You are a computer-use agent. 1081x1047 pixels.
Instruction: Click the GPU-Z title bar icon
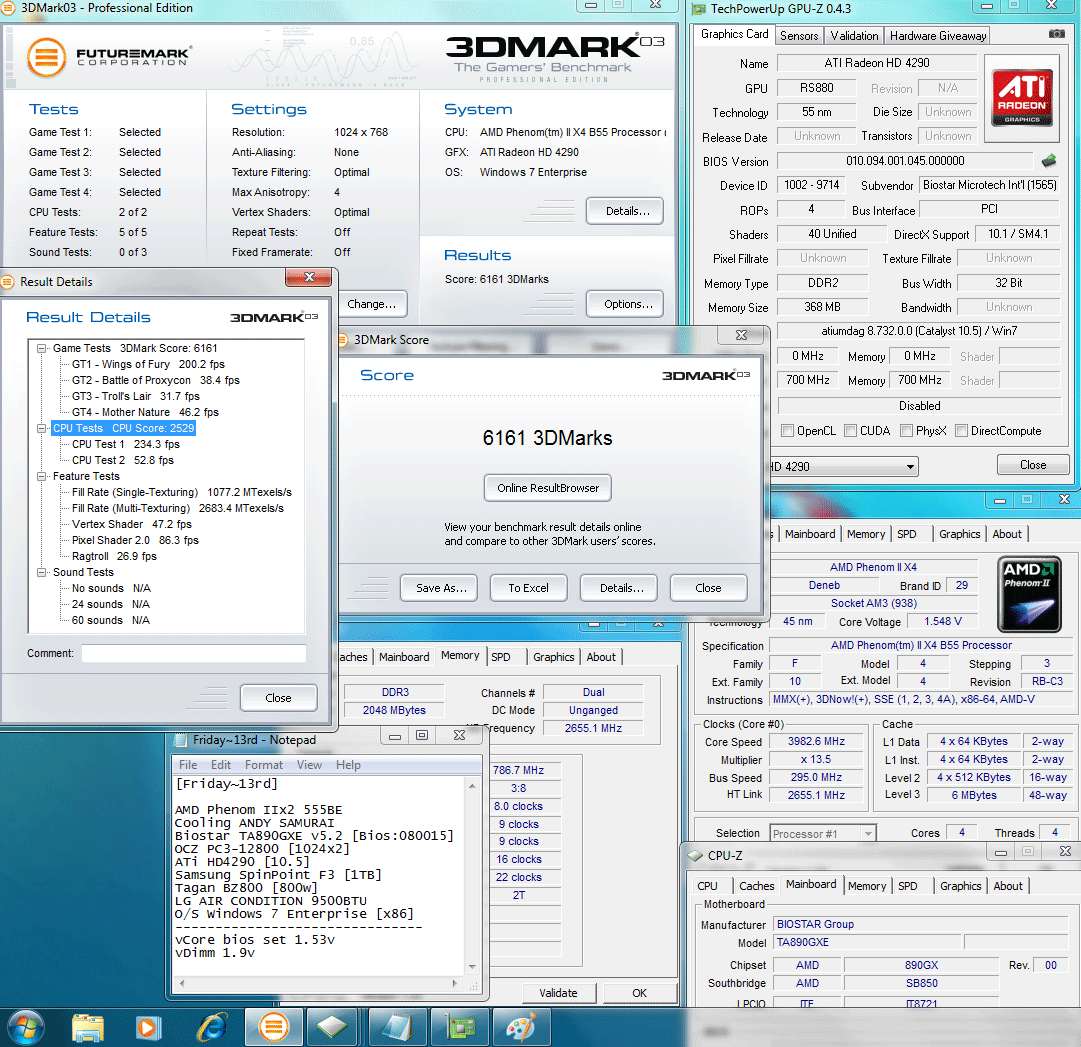(x=700, y=9)
